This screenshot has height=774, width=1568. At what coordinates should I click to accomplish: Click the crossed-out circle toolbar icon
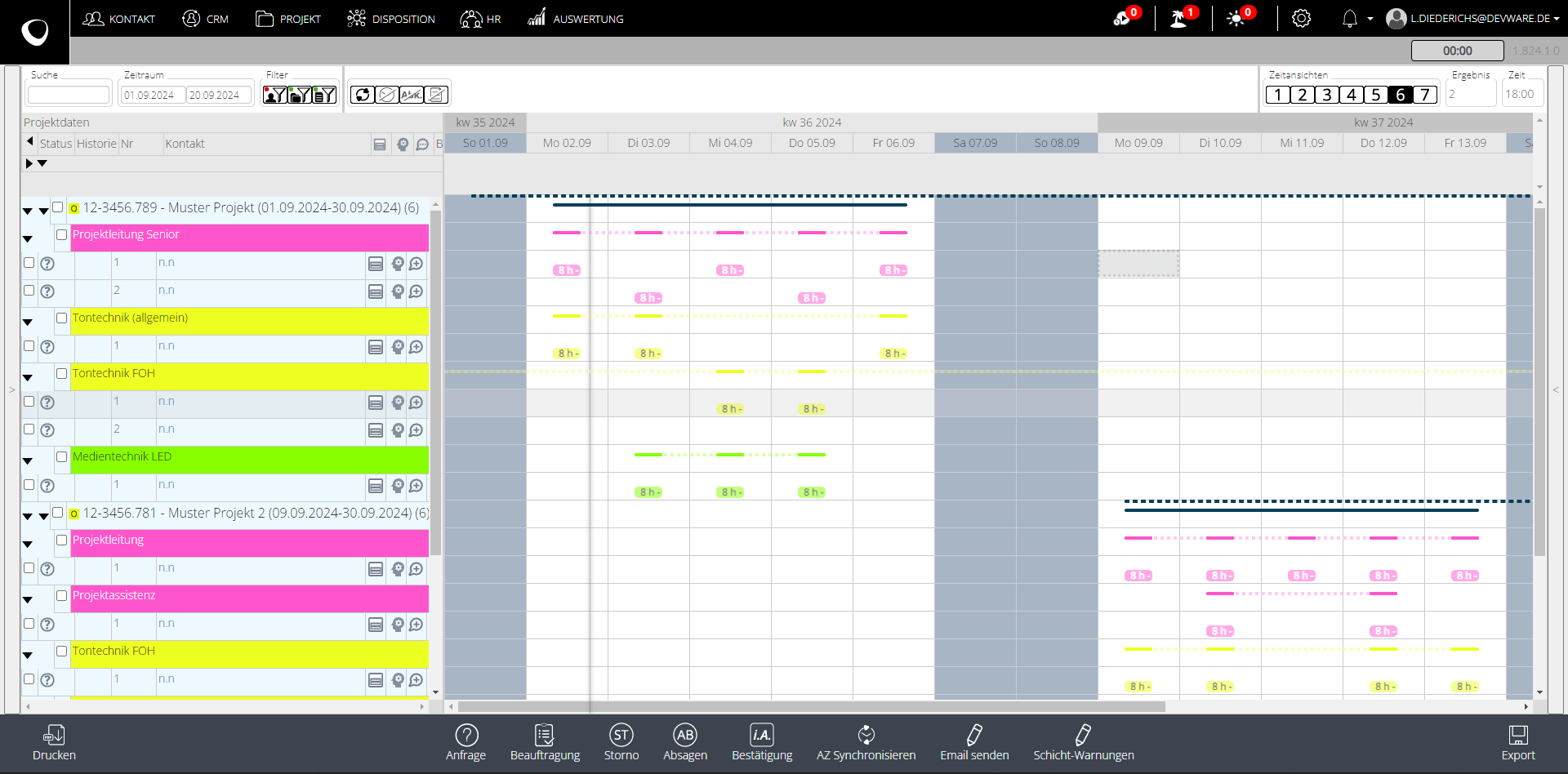(387, 95)
